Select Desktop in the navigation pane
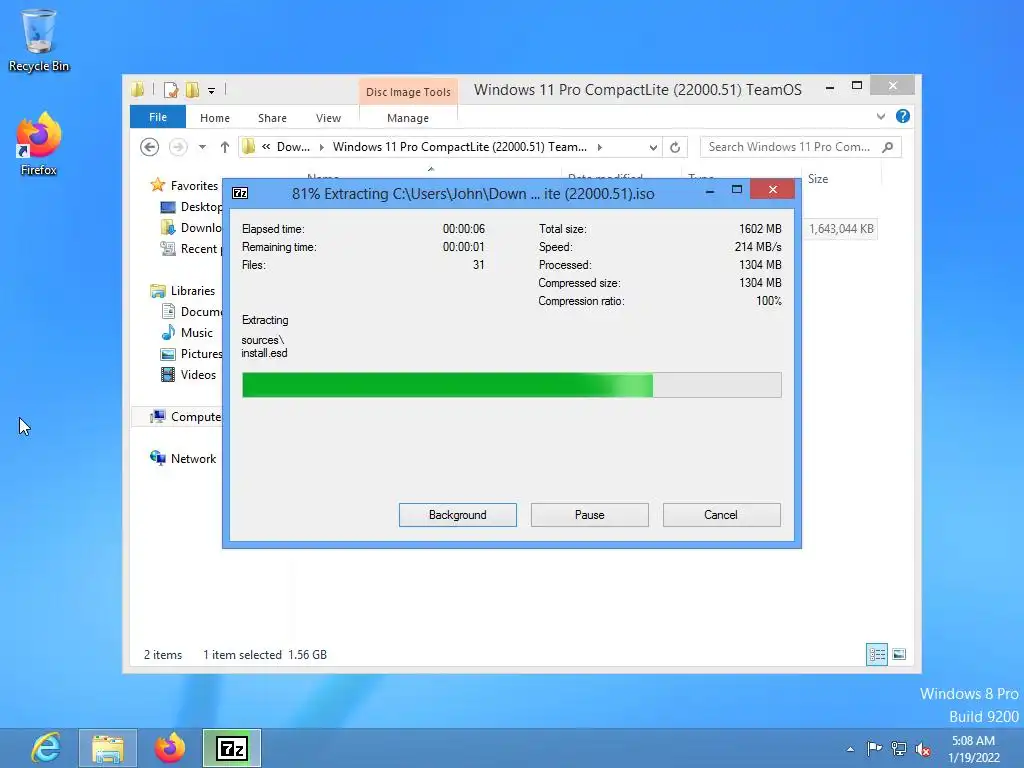1024x768 pixels. [191, 207]
